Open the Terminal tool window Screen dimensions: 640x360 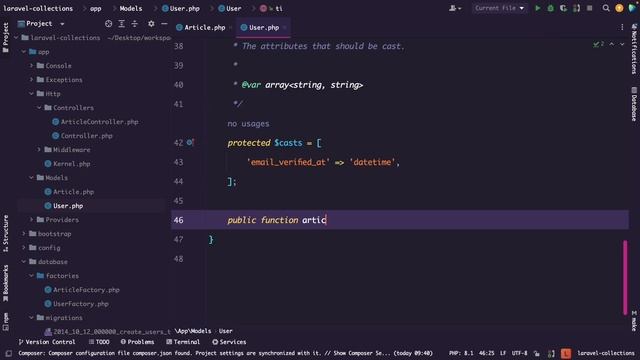[183, 342]
